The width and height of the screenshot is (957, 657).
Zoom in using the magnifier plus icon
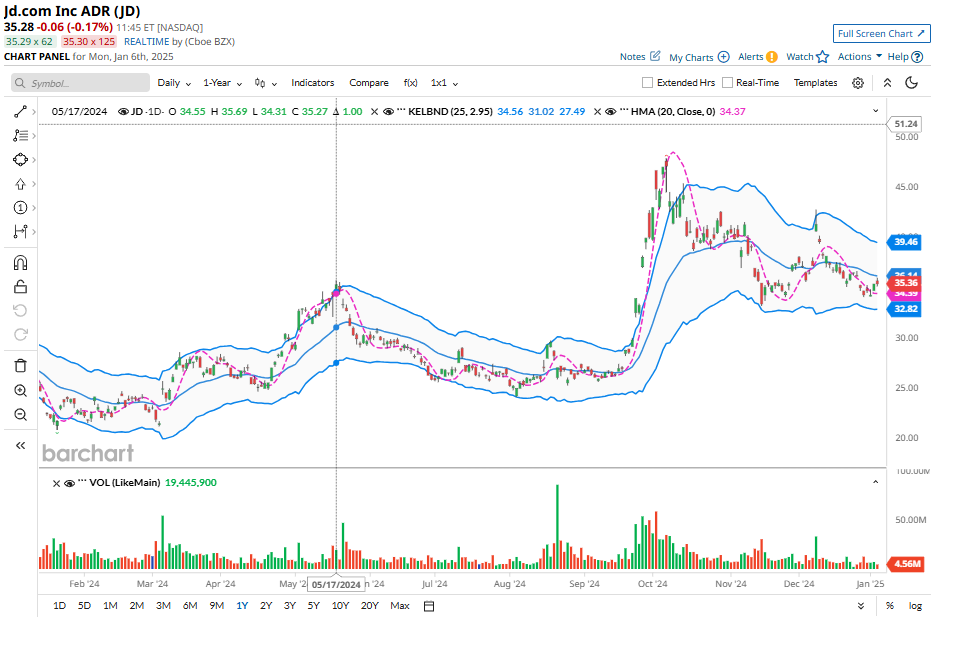[x=20, y=391]
